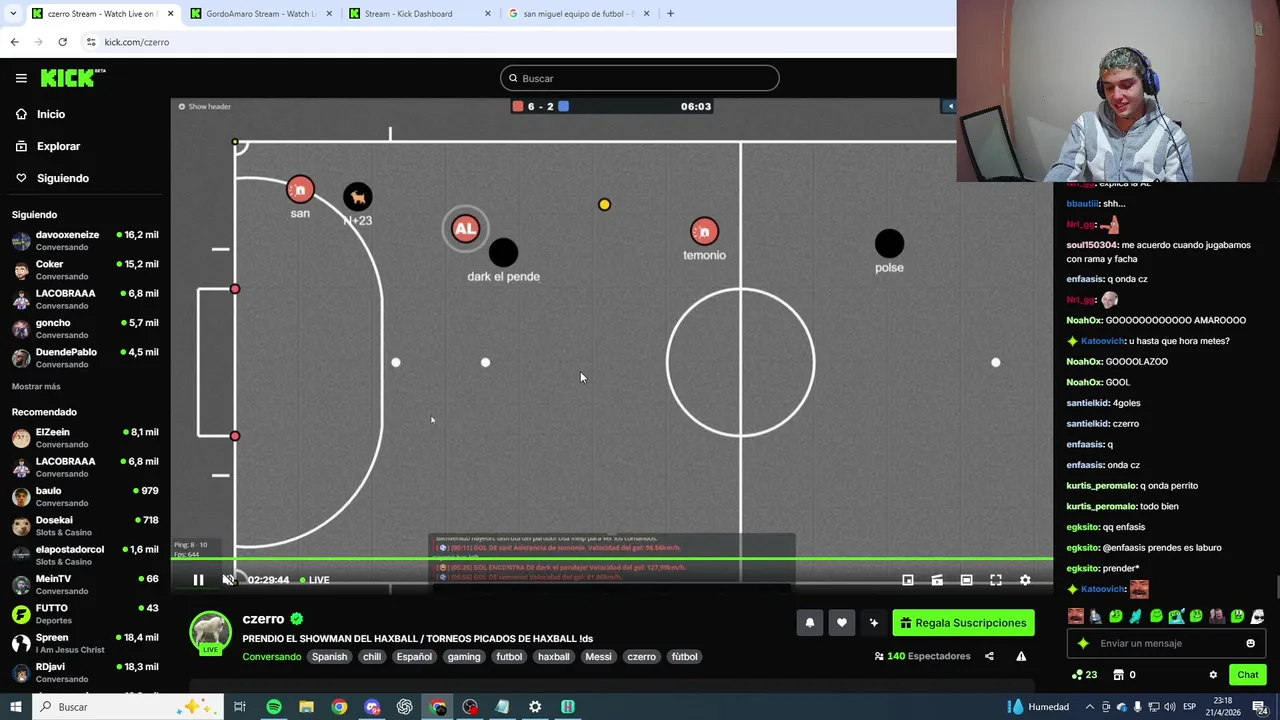Click czerro channel avatar
Screen dimensions: 1280x720
[x=210, y=633]
